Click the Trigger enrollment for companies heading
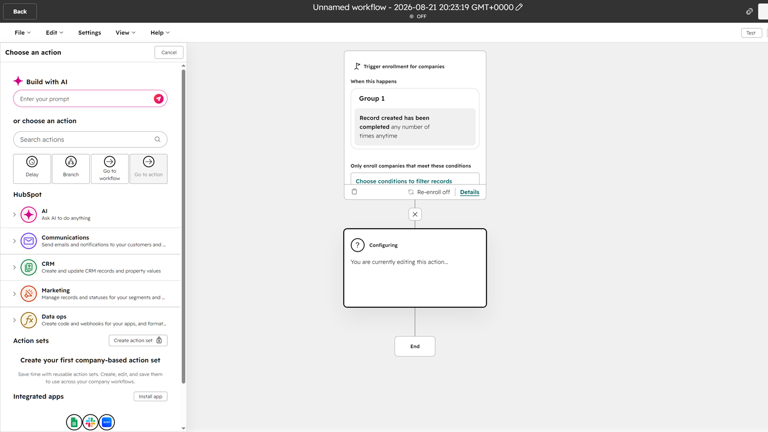Screen dimensions: 768x432 [404, 67]
